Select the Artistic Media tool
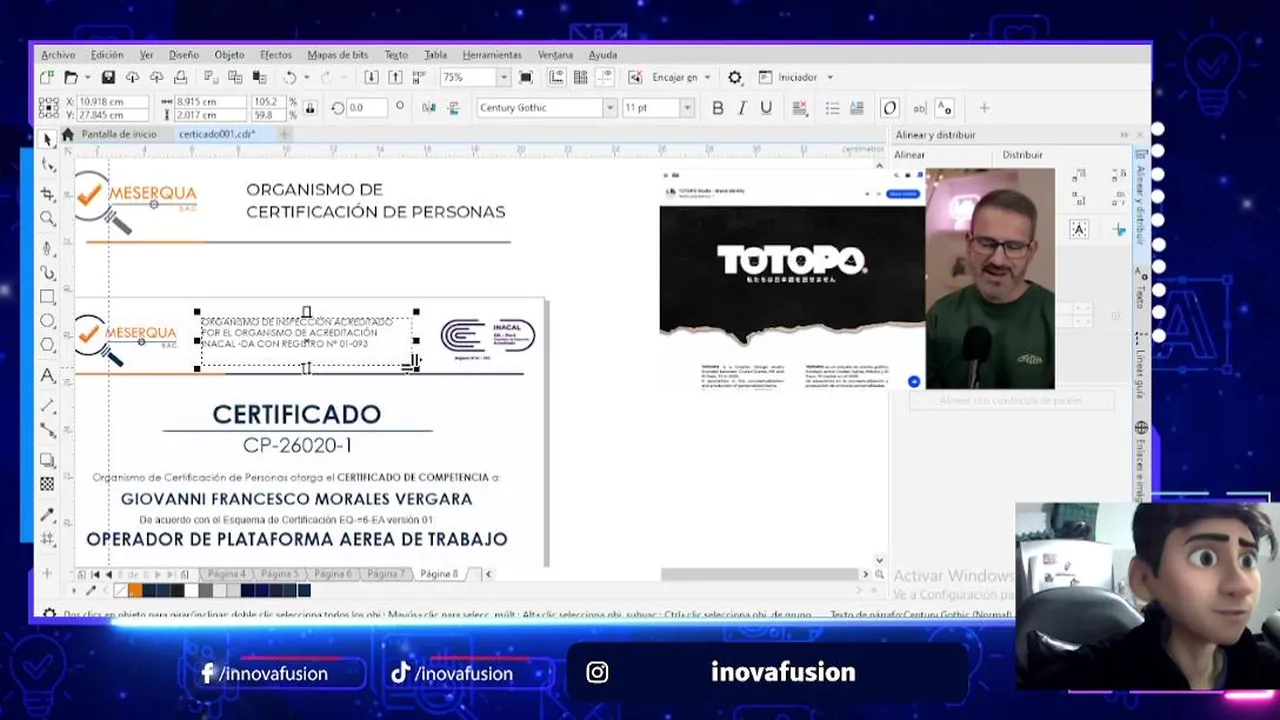This screenshot has height=720, width=1280. [48, 272]
